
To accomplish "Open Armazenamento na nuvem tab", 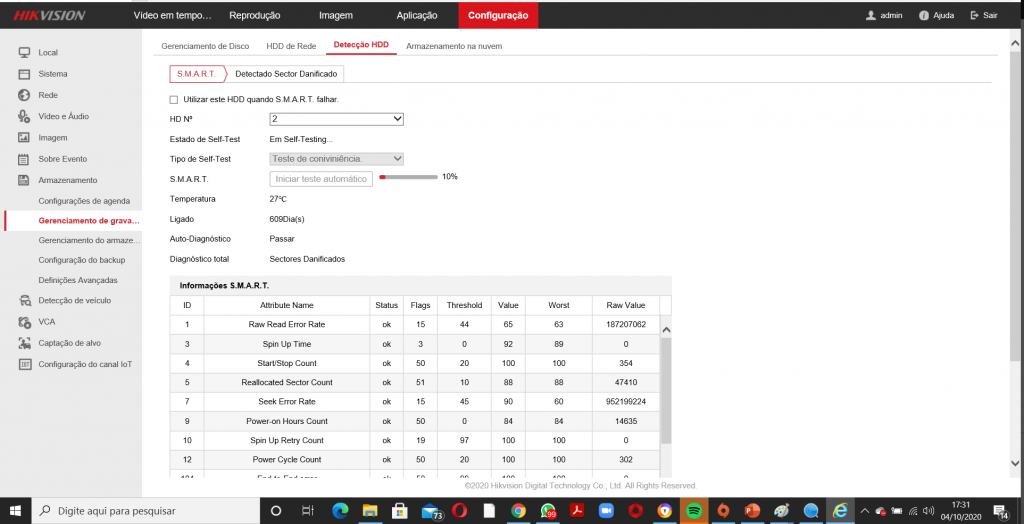I will 454,46.
